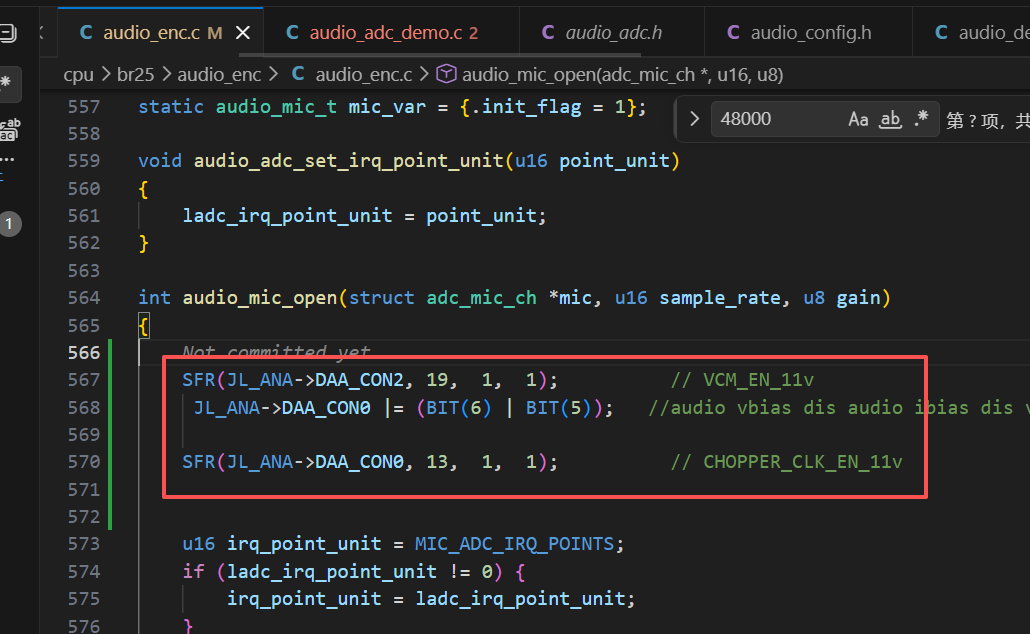The height and width of the screenshot is (634, 1030).
Task: Click the C file icon in the breadcrumb
Action: (x=298, y=74)
